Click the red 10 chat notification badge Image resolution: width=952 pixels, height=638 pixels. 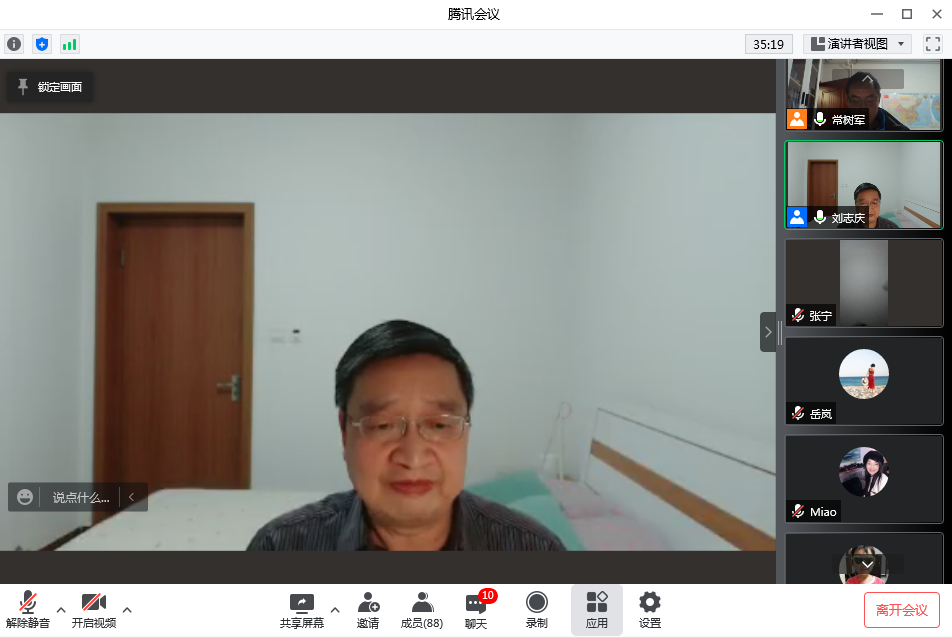488,596
